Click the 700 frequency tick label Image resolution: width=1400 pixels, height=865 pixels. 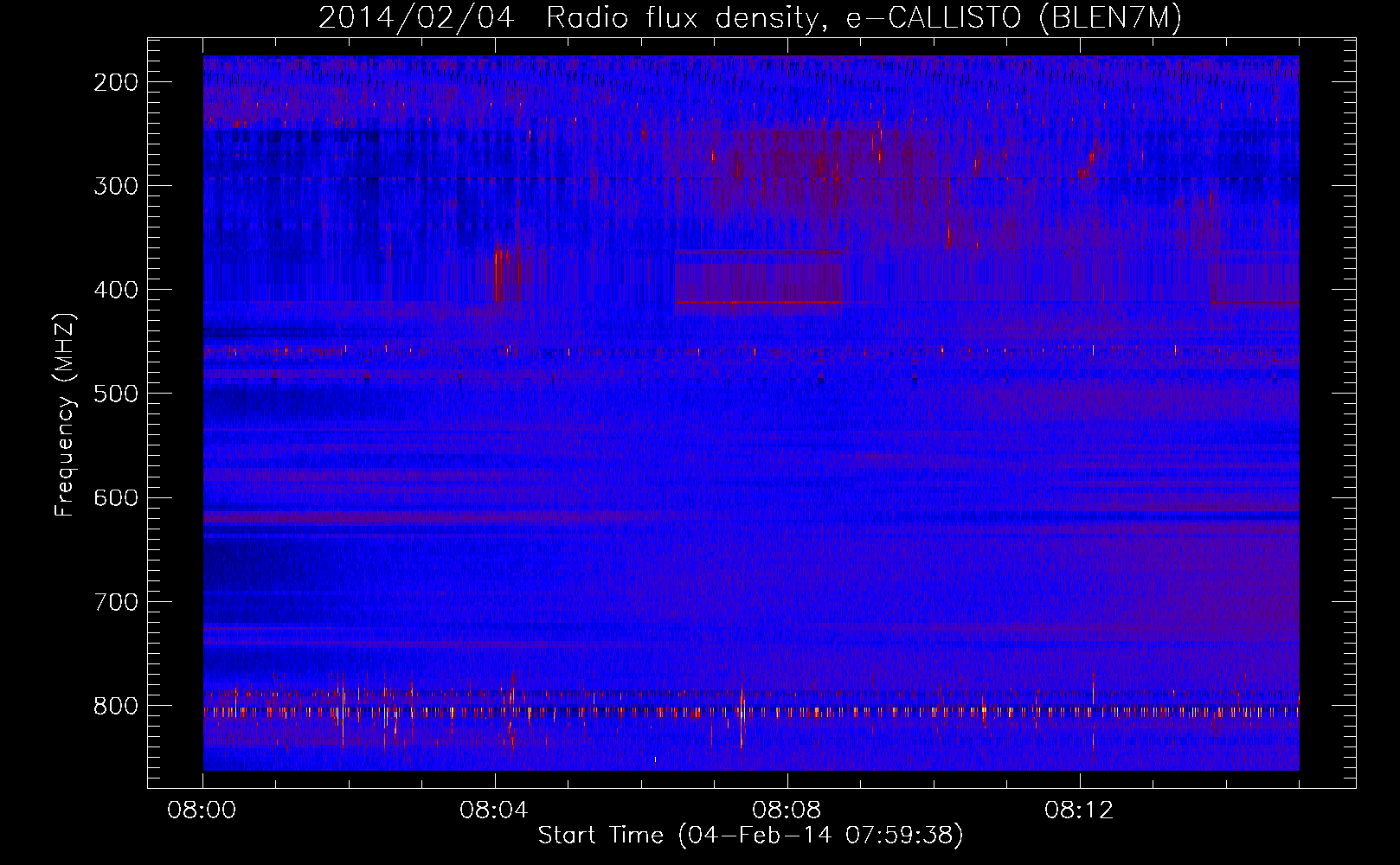116,601
